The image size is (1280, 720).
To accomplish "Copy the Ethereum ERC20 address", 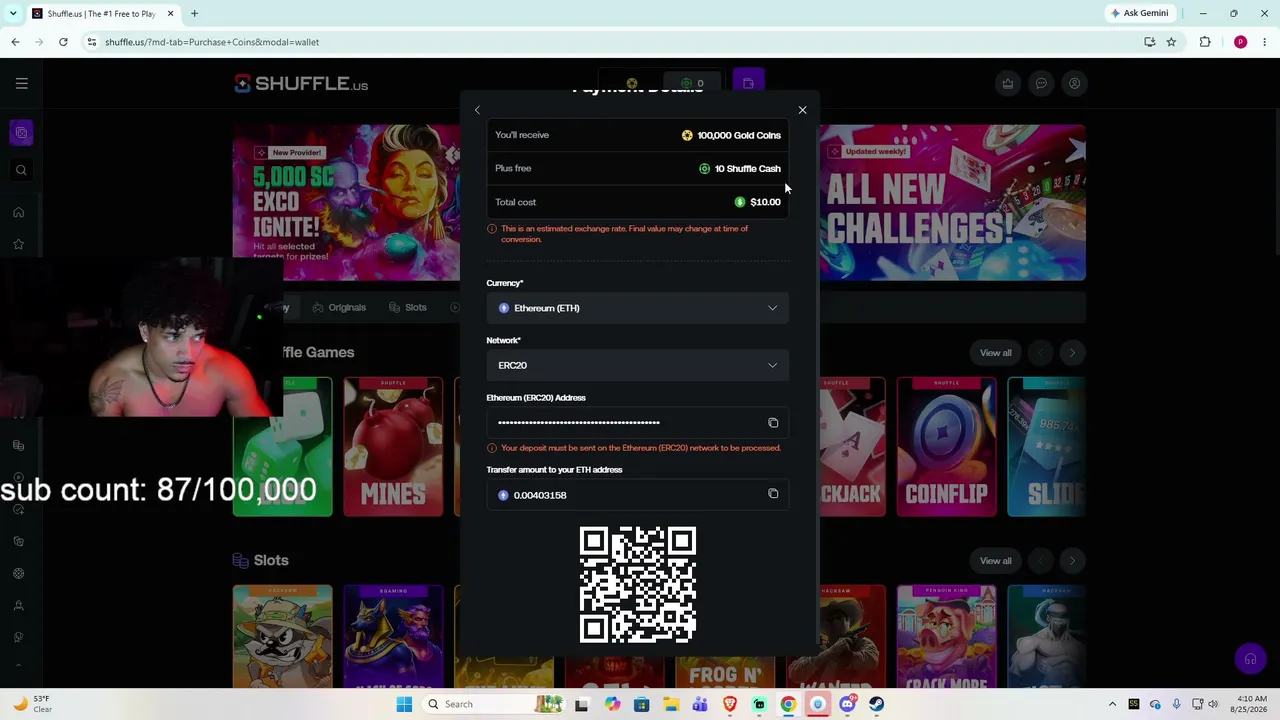I will [773, 423].
